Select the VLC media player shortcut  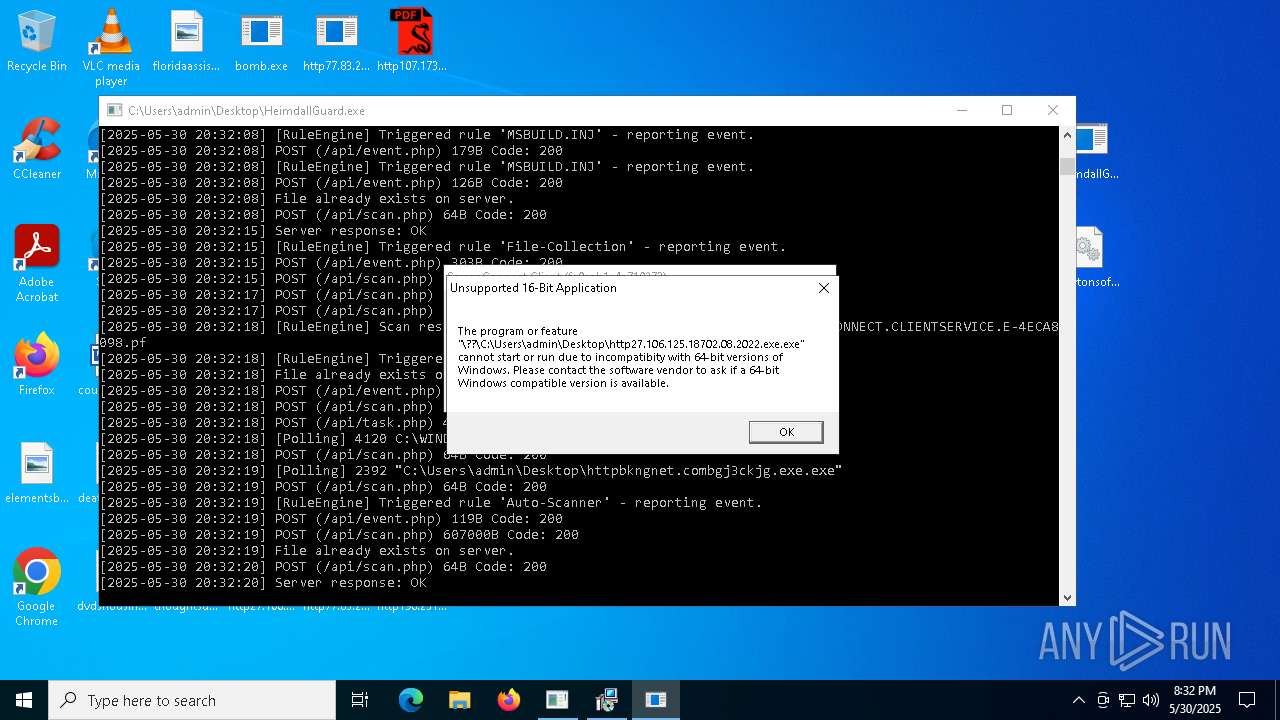(111, 48)
